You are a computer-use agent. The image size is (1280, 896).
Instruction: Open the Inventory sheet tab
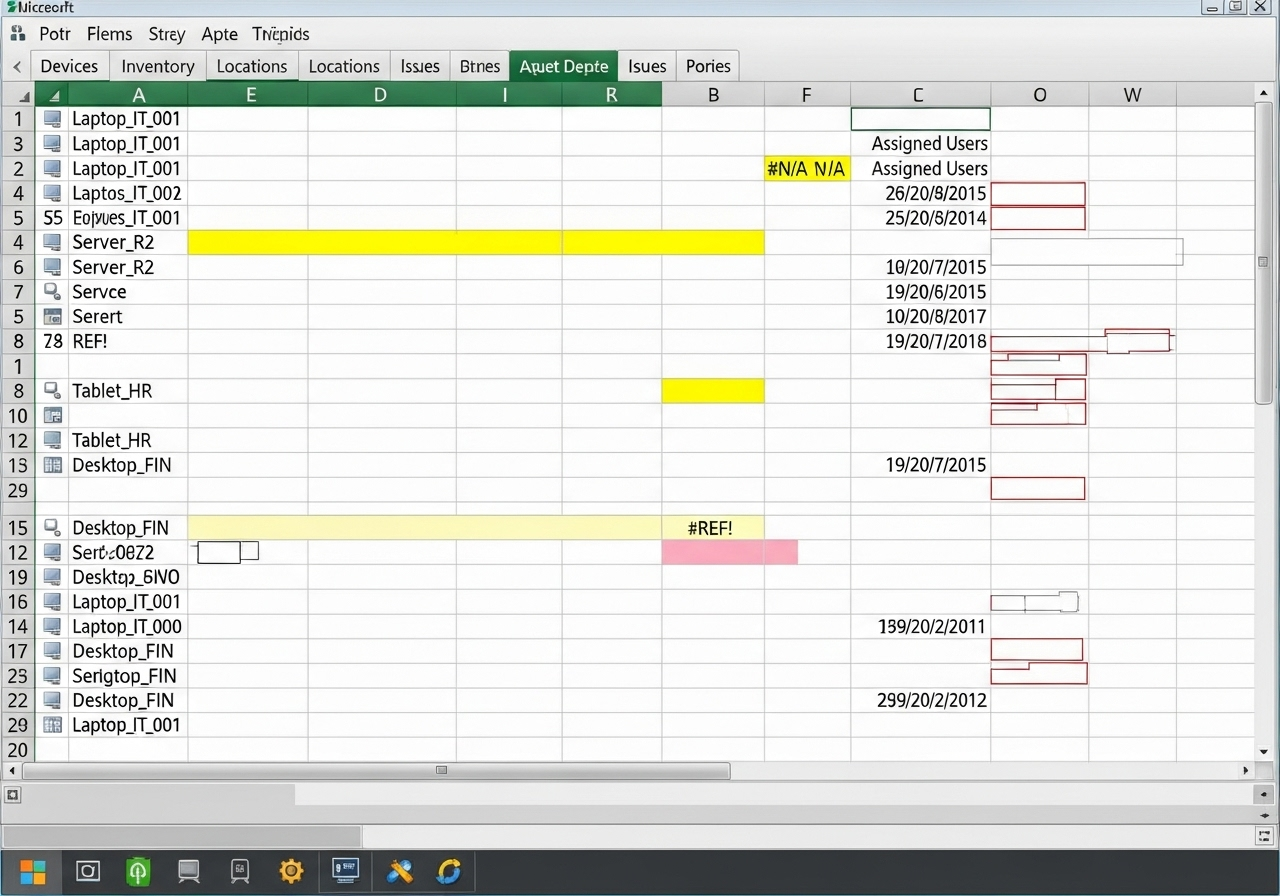pyautogui.click(x=157, y=66)
